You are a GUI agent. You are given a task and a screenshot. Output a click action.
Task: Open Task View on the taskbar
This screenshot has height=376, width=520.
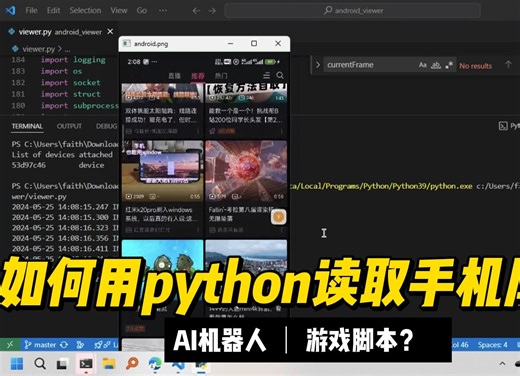(x=62, y=364)
